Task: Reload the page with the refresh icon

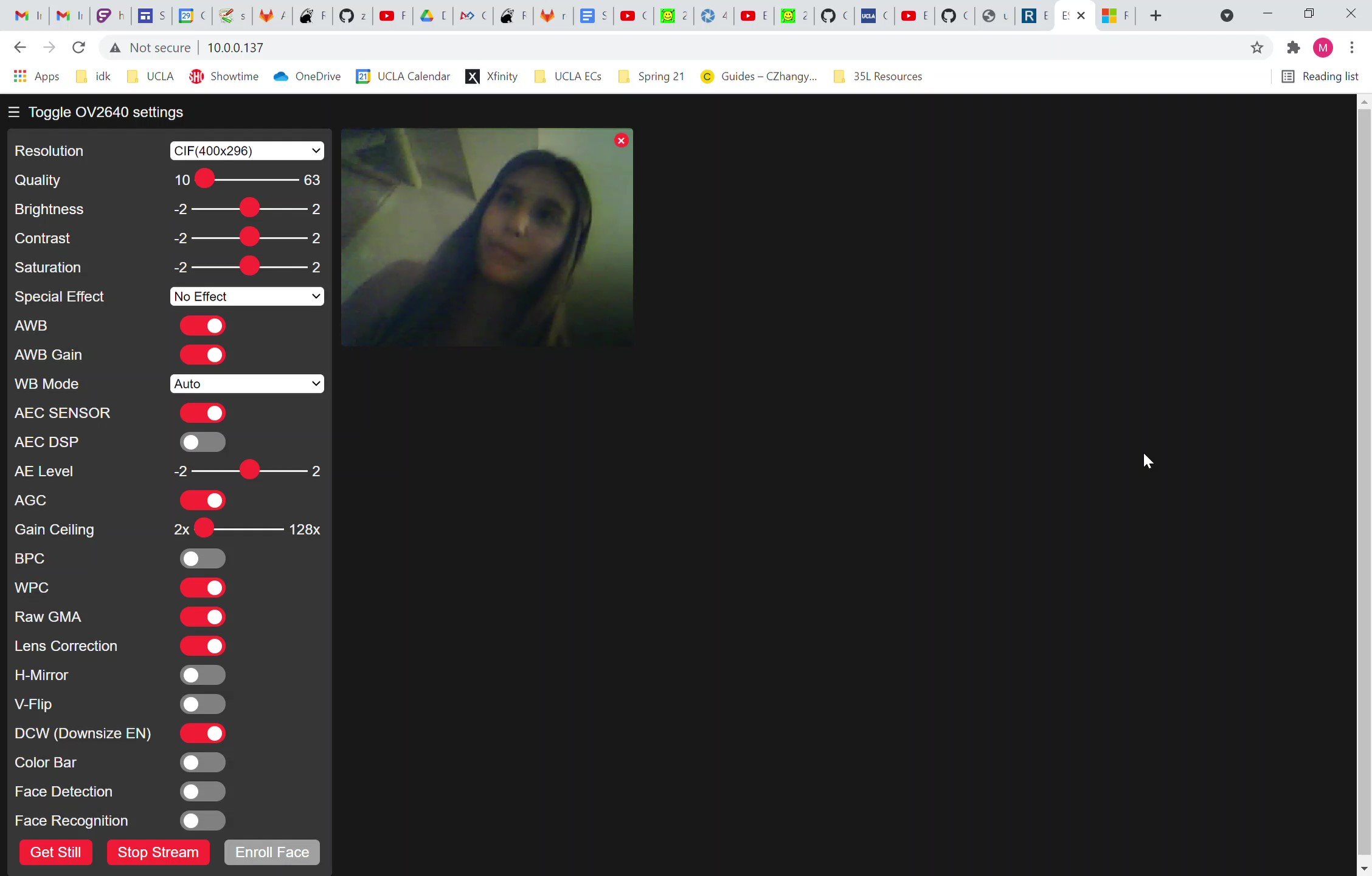Action: [78, 47]
